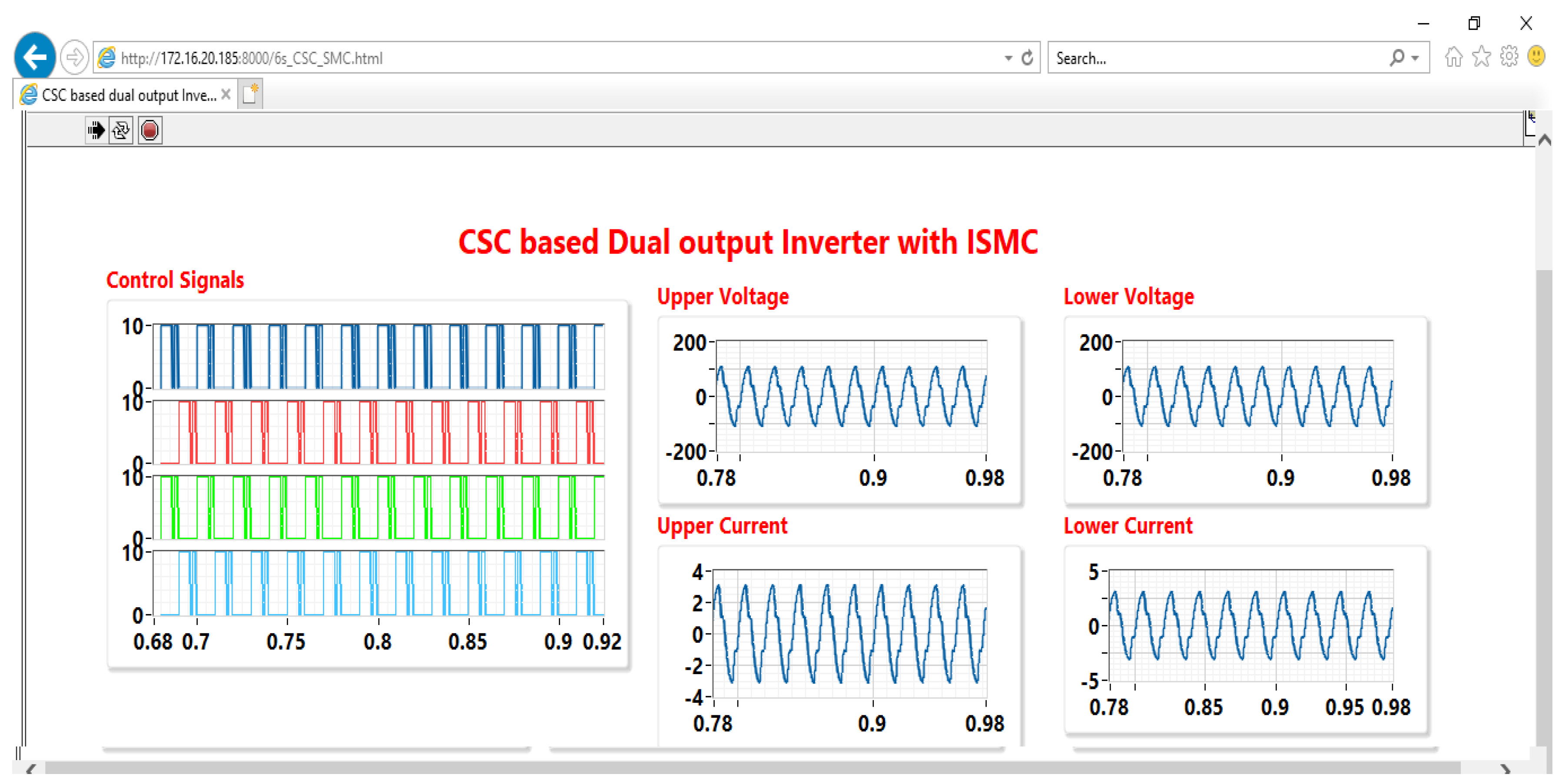The height and width of the screenshot is (784, 1562).
Task: Click the smiley feedback icon
Action: tap(1536, 56)
